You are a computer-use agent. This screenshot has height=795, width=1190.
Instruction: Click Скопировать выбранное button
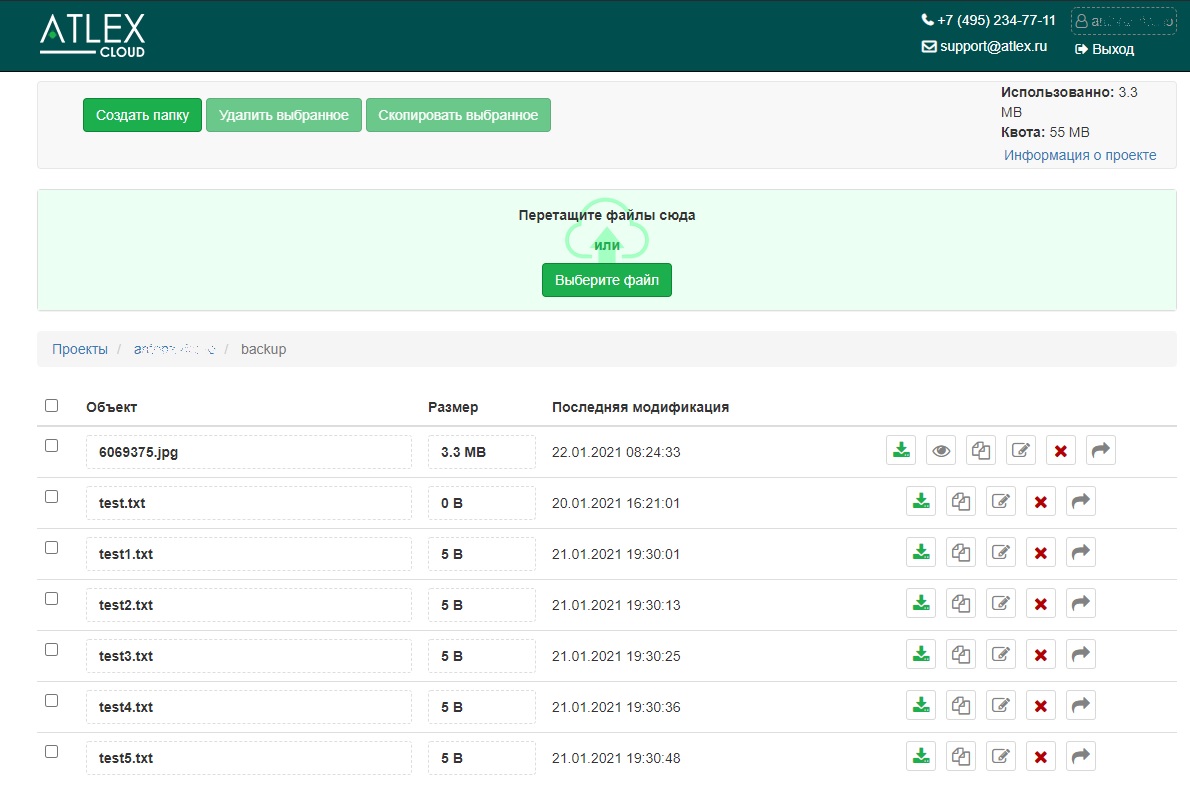(x=458, y=115)
